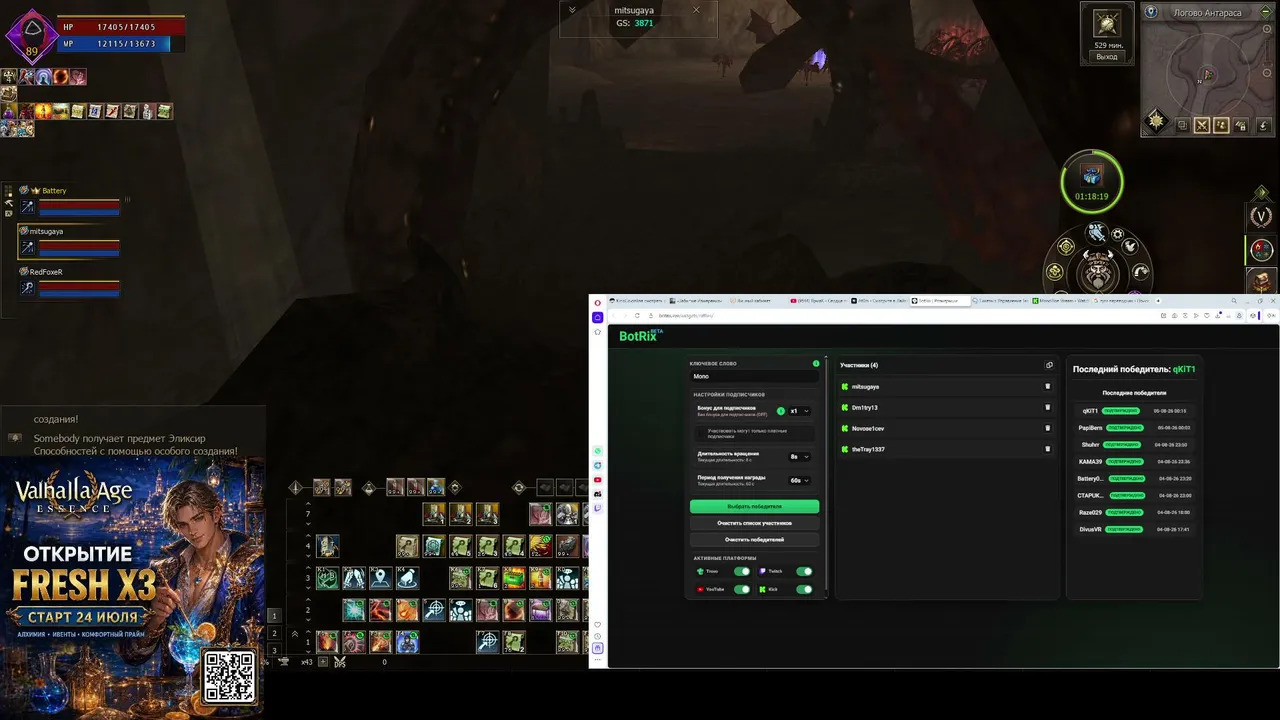The image size is (1280, 720).
Task: Copy the participants list in BotRix
Action: (x=1049, y=365)
